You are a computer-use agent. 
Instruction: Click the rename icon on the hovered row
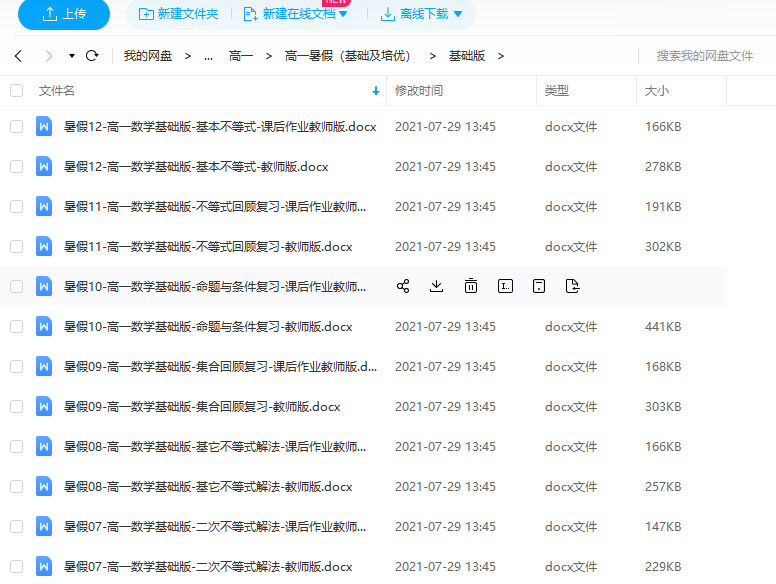coord(505,286)
